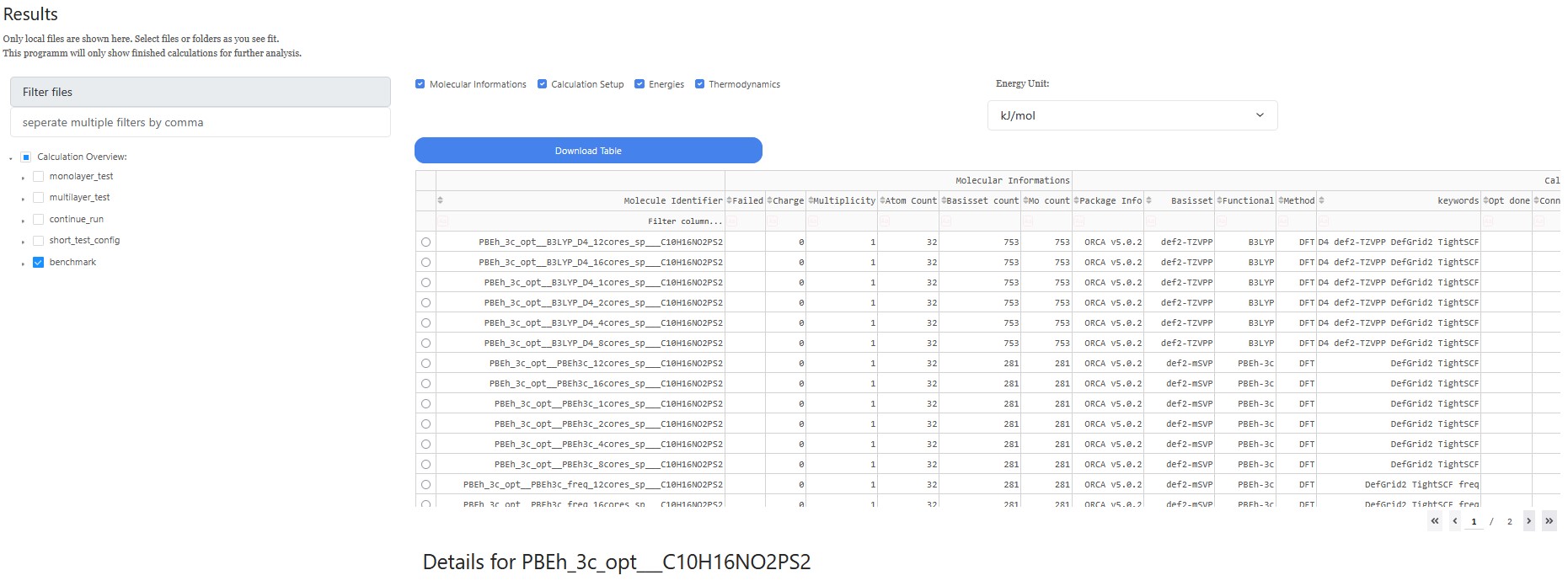The width and height of the screenshot is (1568, 586).
Task: Uncheck the benchmark folder checkbox
Action: click(x=38, y=262)
